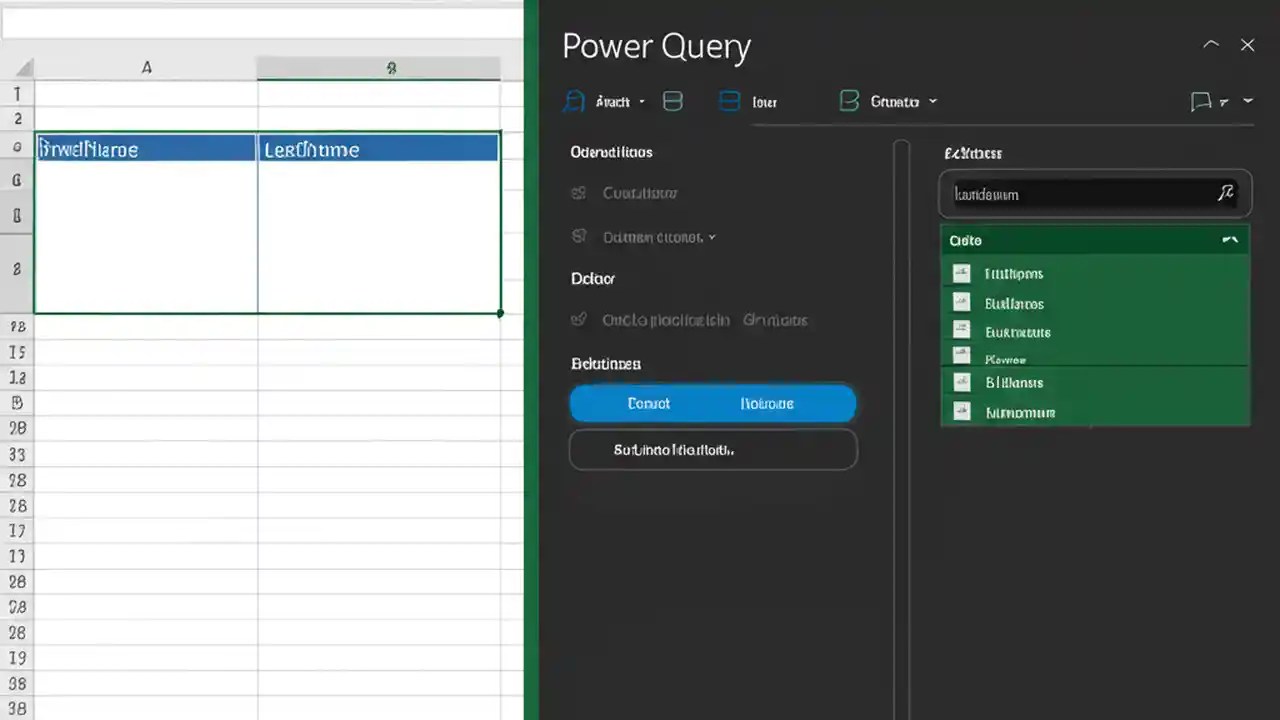Click the sheet icon beside the bottom query entry
The width and height of the screenshot is (1280, 720).
coord(961,412)
